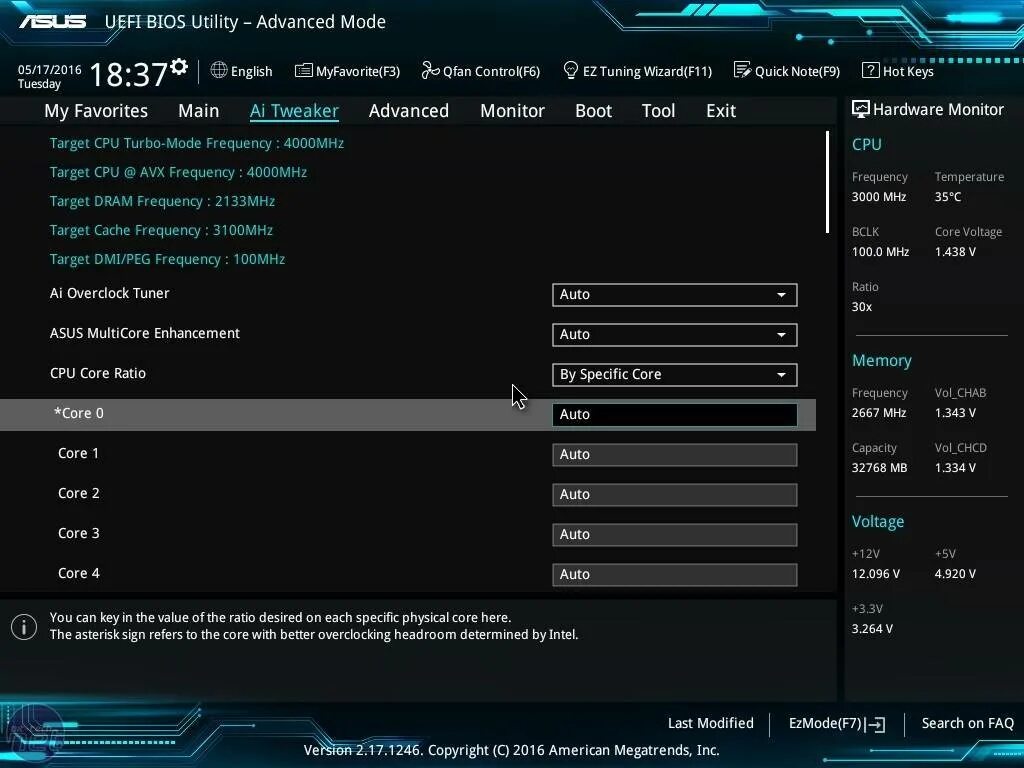Click the MyFavorite list icon
The image size is (1024, 768).
point(303,71)
